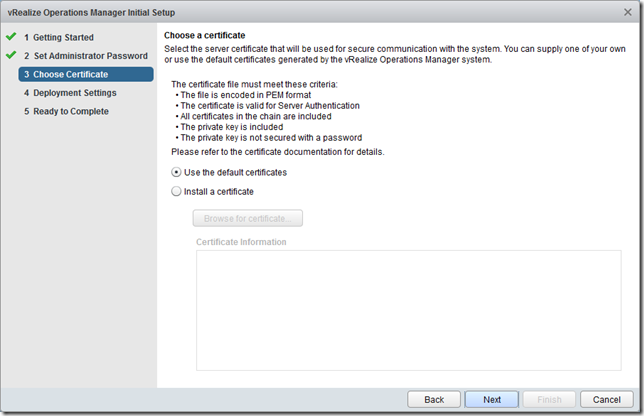
Task: Click the Certificate Information label
Action: point(241,242)
